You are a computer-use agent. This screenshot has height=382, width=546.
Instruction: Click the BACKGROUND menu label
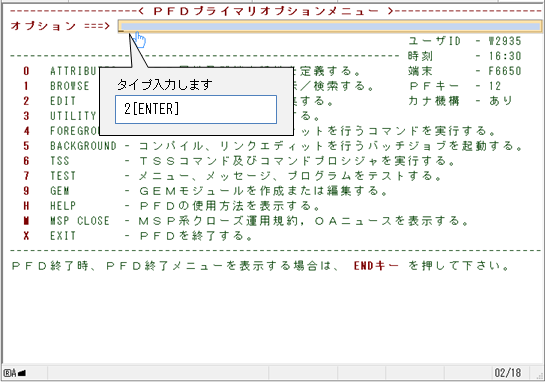click(83, 146)
